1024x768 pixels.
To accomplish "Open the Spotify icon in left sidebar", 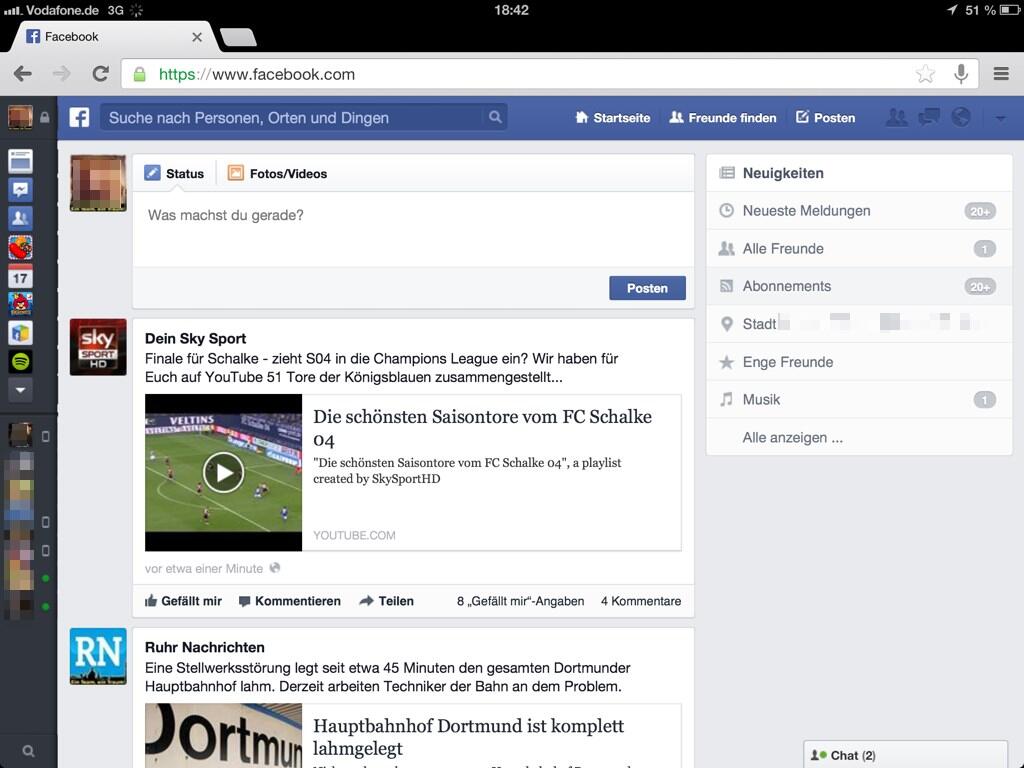I will point(20,361).
